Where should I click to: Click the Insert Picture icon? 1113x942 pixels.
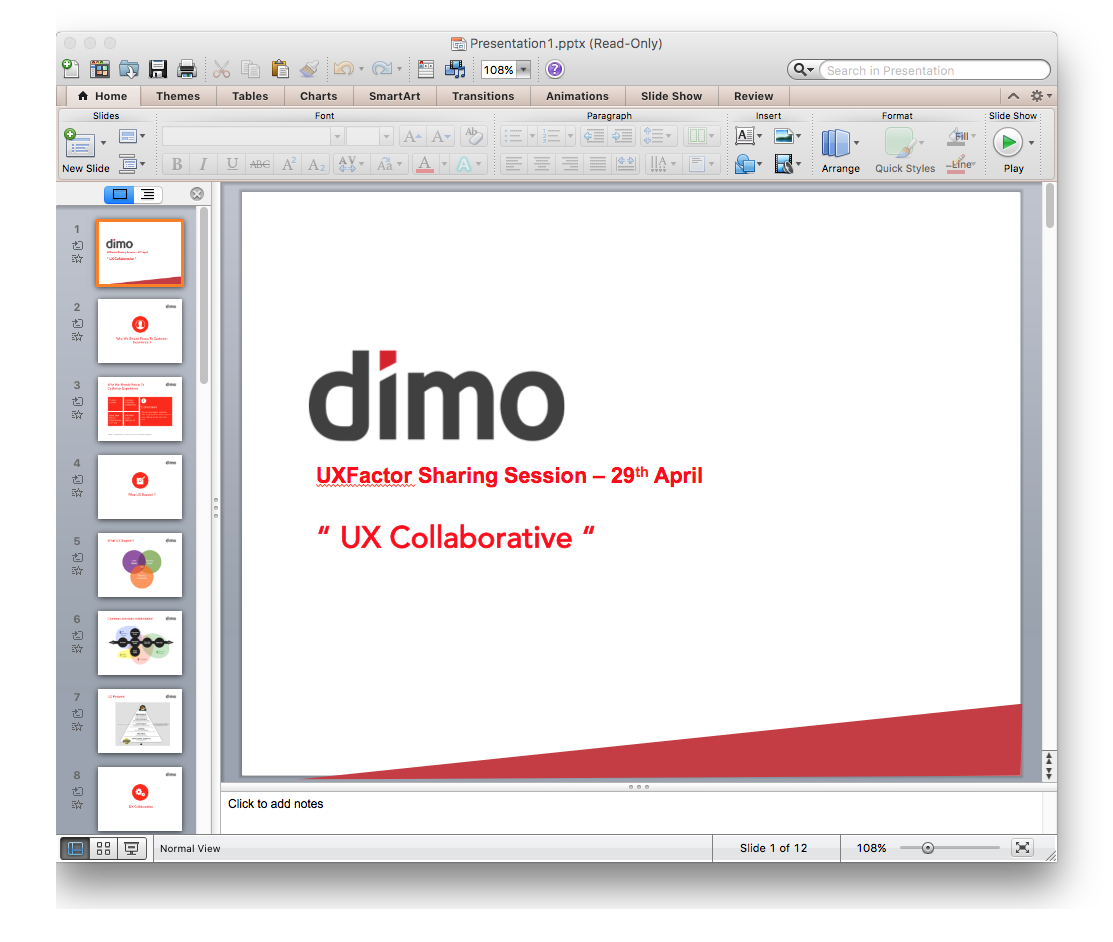click(783, 136)
